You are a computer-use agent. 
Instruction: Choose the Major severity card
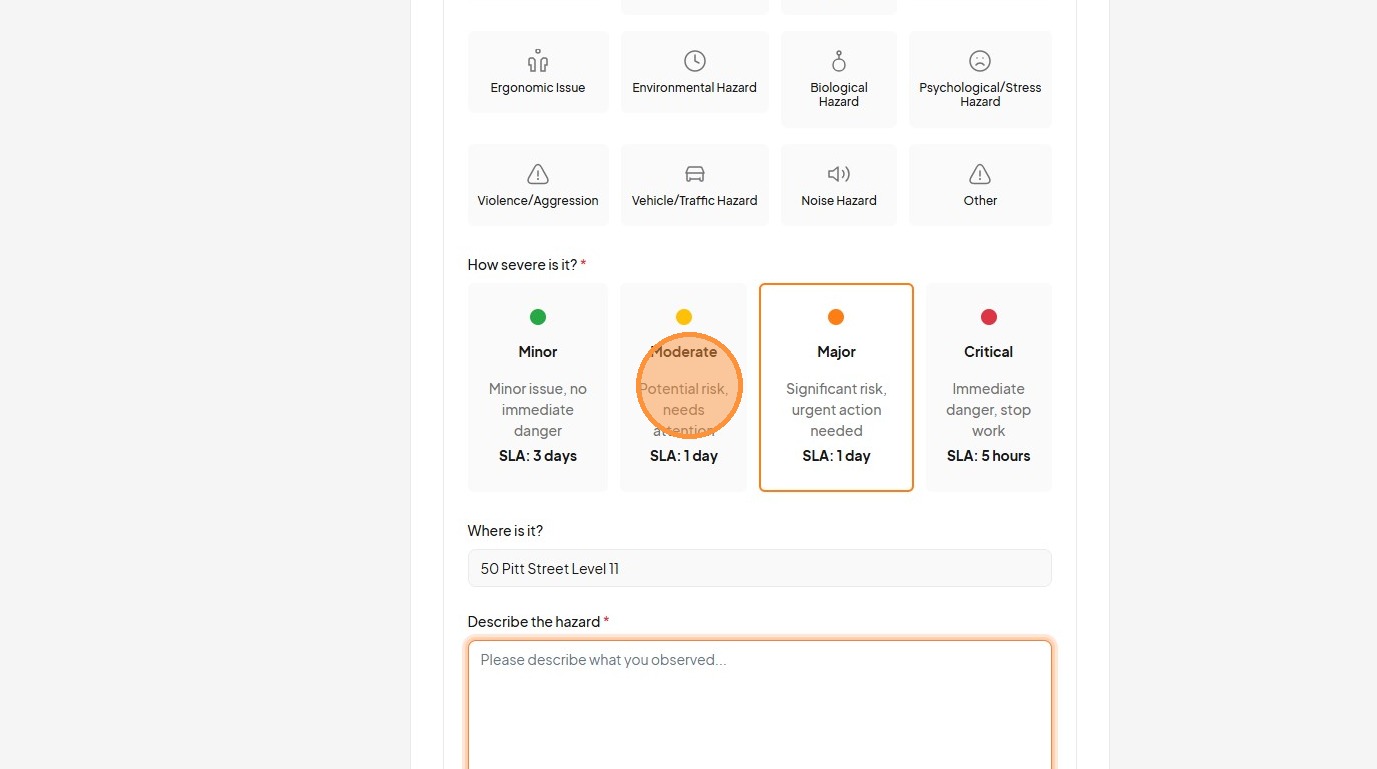(836, 387)
